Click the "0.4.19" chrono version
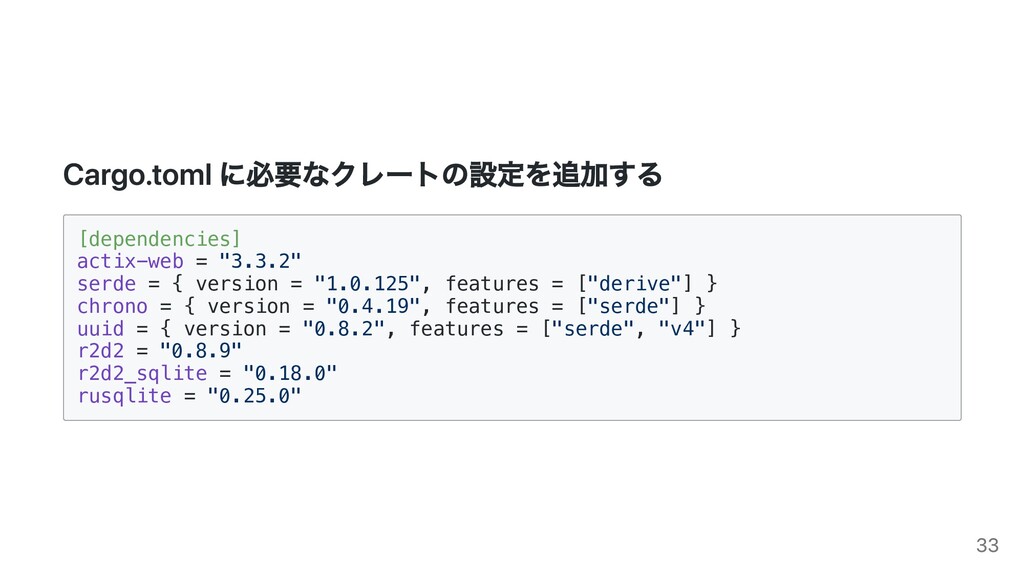This screenshot has width=1024, height=576. tap(372, 306)
